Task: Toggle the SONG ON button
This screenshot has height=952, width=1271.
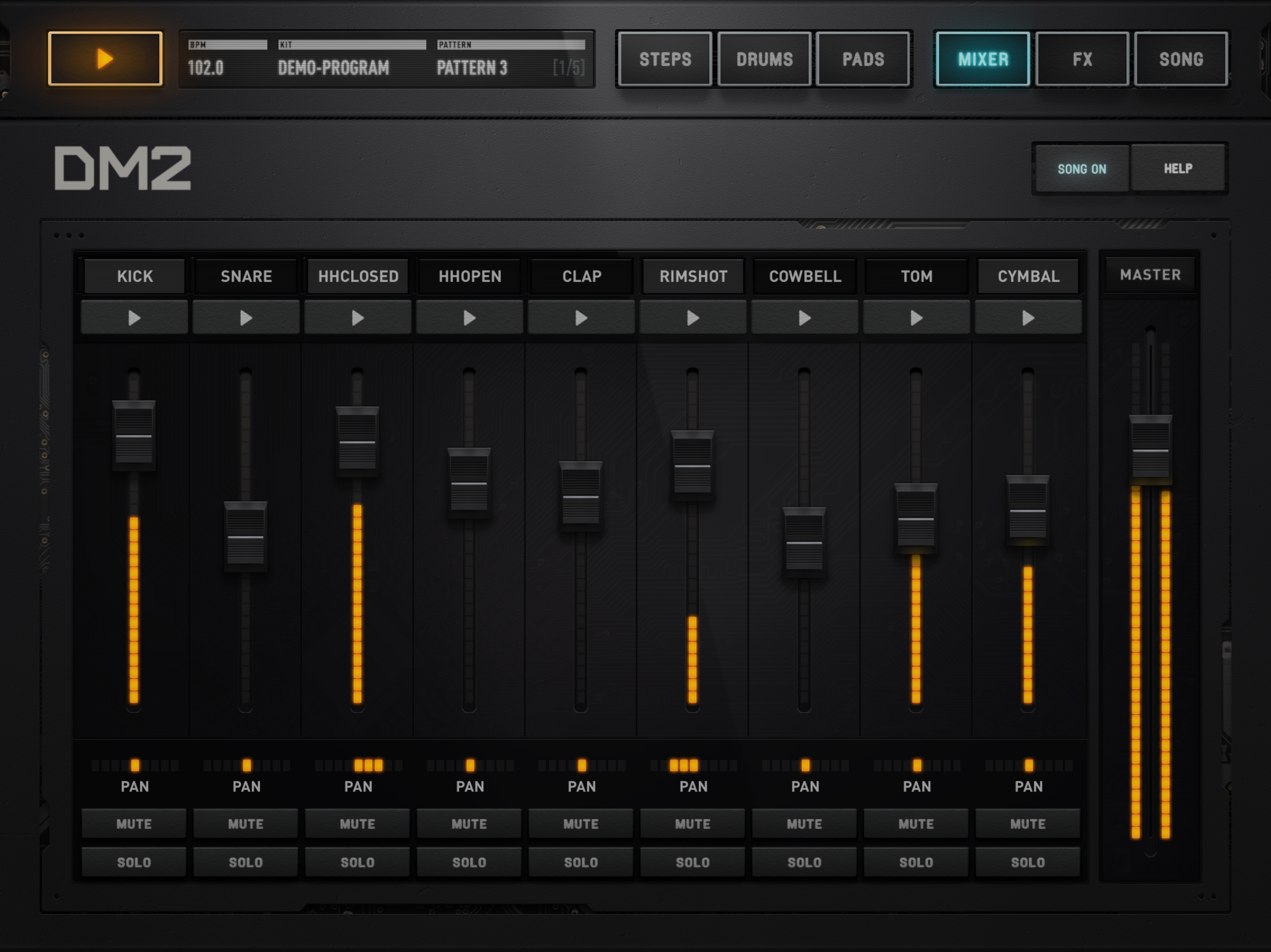Action: (x=1082, y=169)
